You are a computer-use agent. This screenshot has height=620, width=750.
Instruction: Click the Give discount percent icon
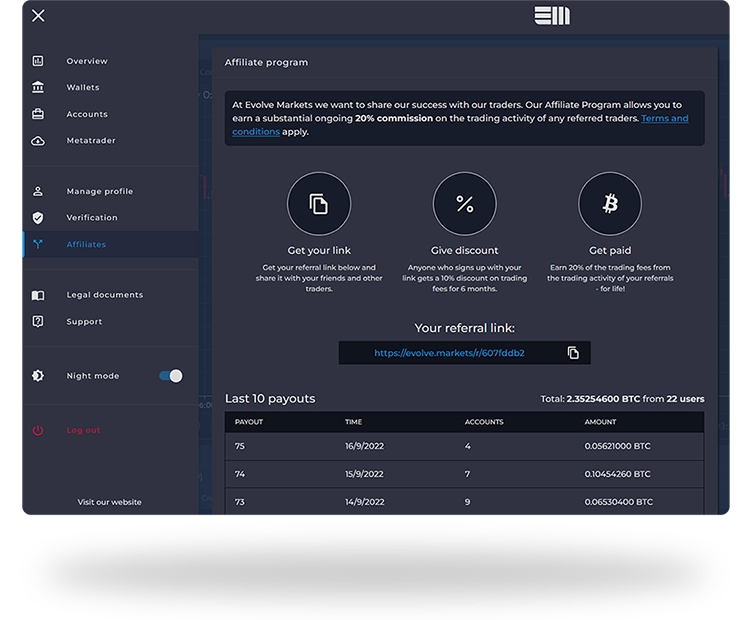(464, 204)
